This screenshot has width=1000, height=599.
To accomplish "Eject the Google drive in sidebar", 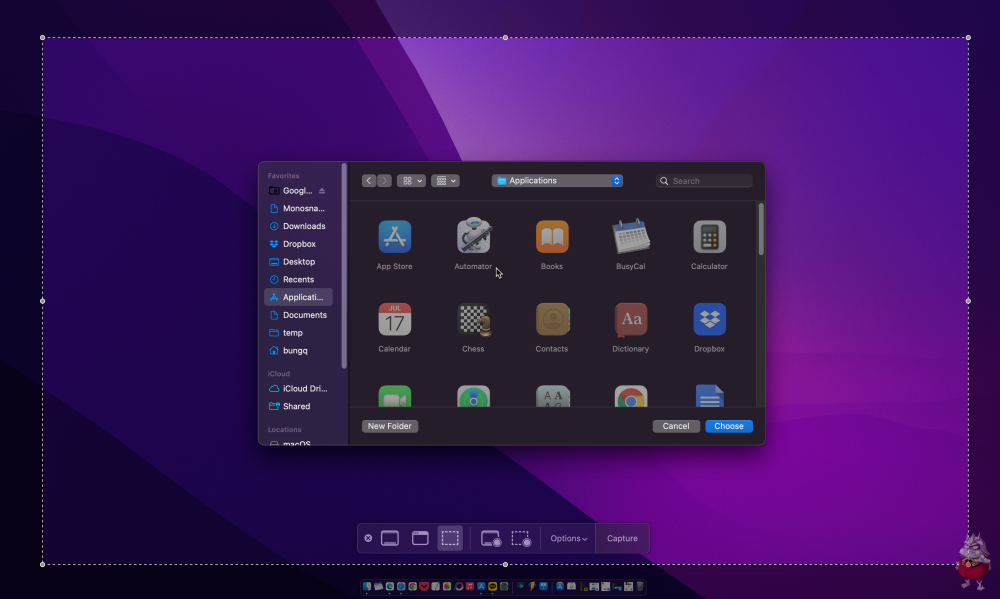I will (x=322, y=191).
